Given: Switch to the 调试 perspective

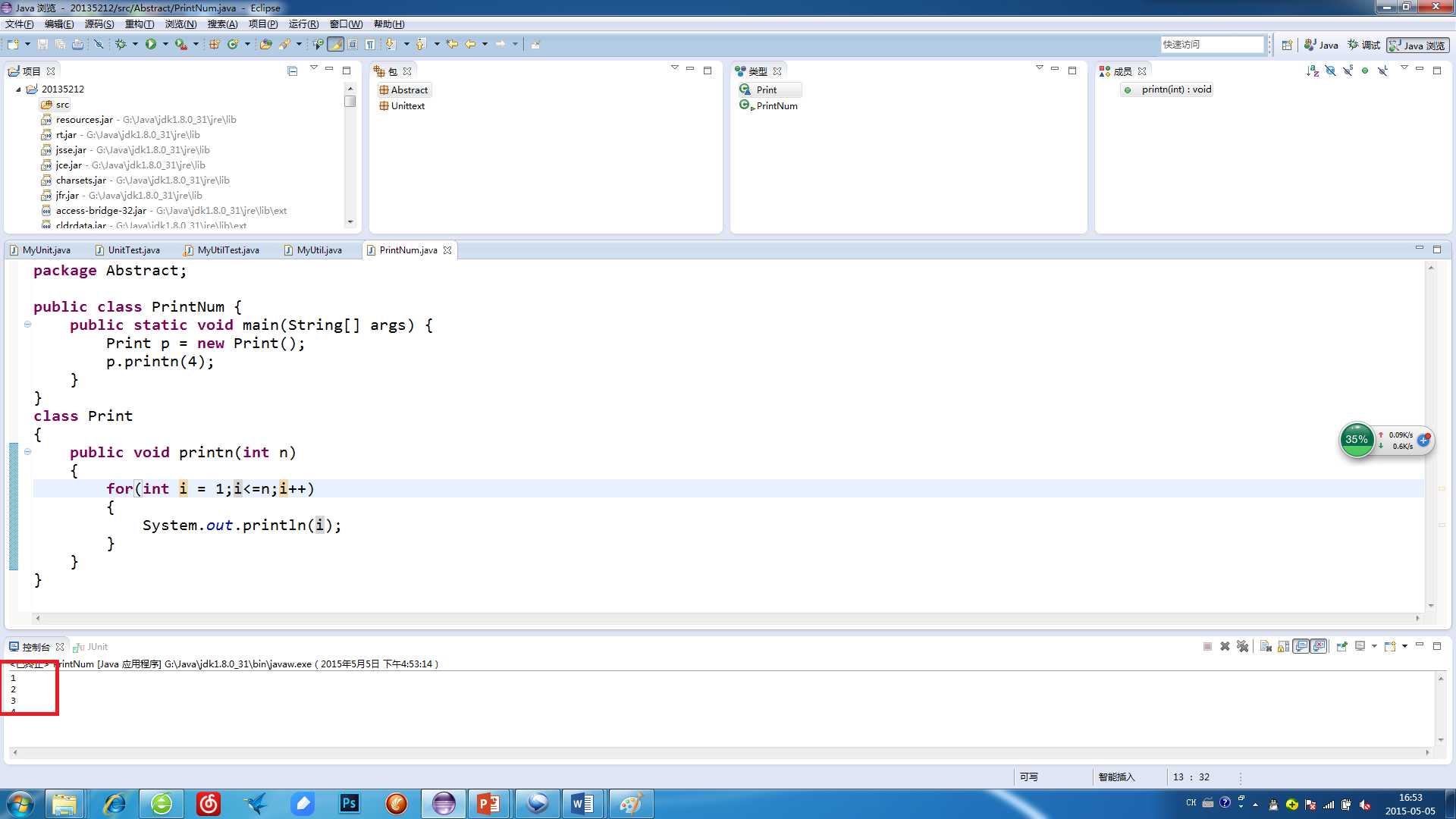Looking at the screenshot, I should (1363, 45).
